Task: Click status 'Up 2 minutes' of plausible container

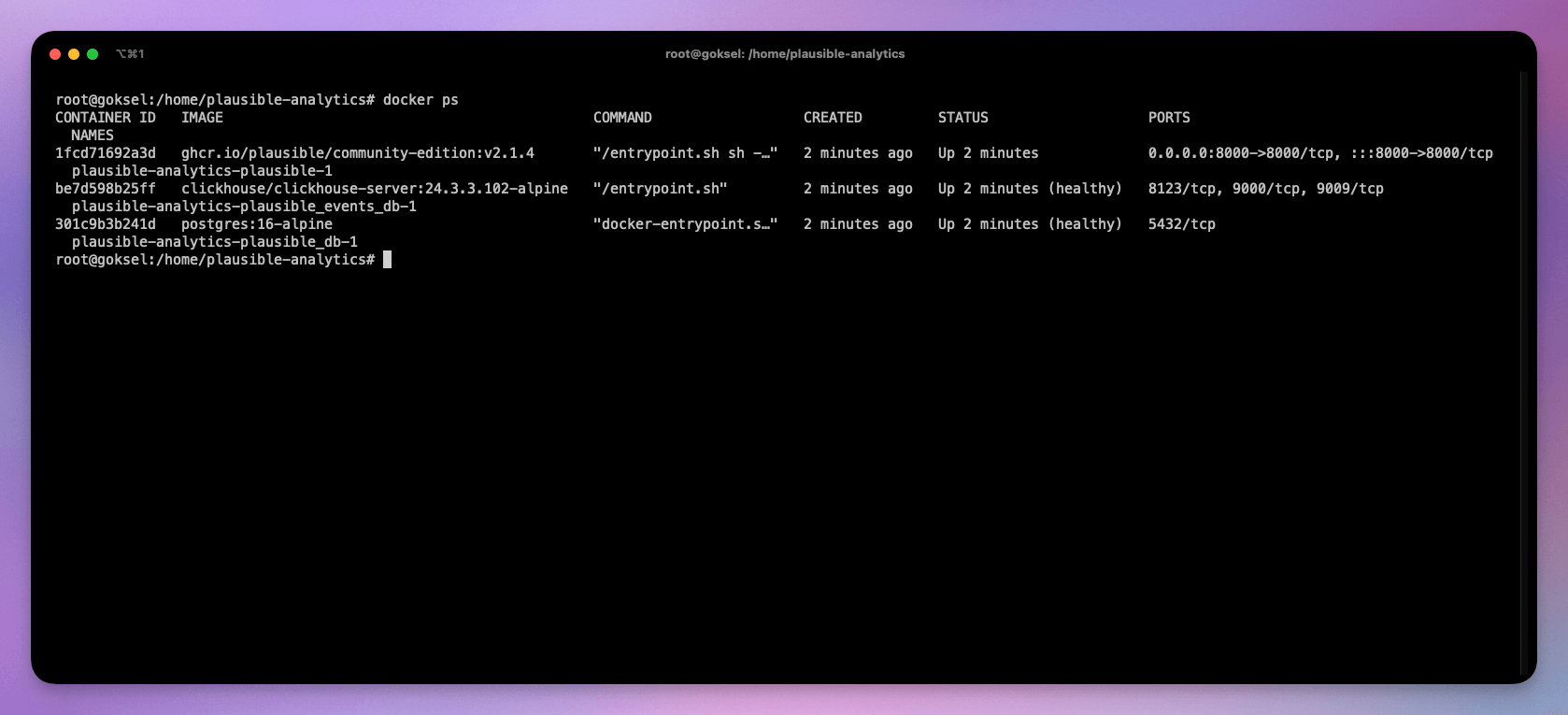Action: click(989, 153)
